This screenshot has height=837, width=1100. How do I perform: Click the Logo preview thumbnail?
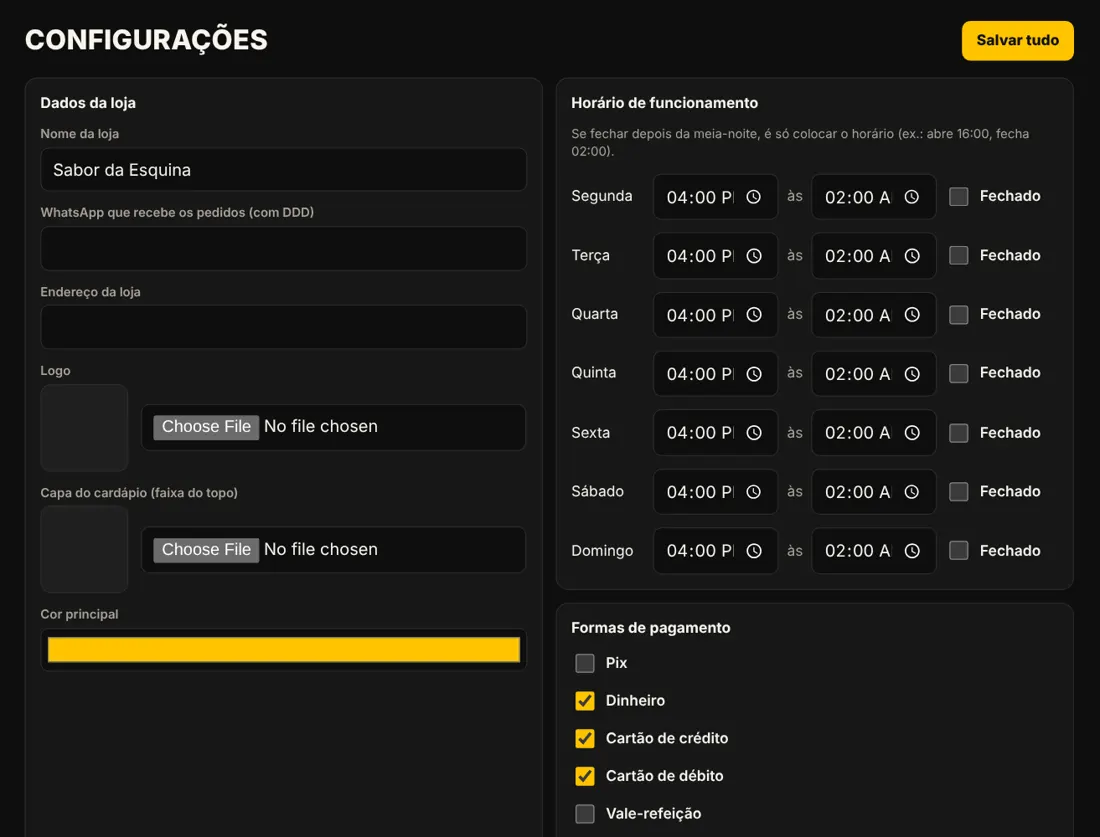(84, 427)
